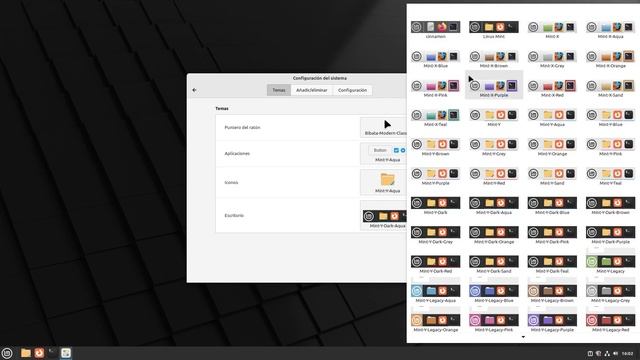The height and width of the screenshot is (360, 640).
Task: Apply the light Mint-Y-Grey theme
Action: [494, 147]
